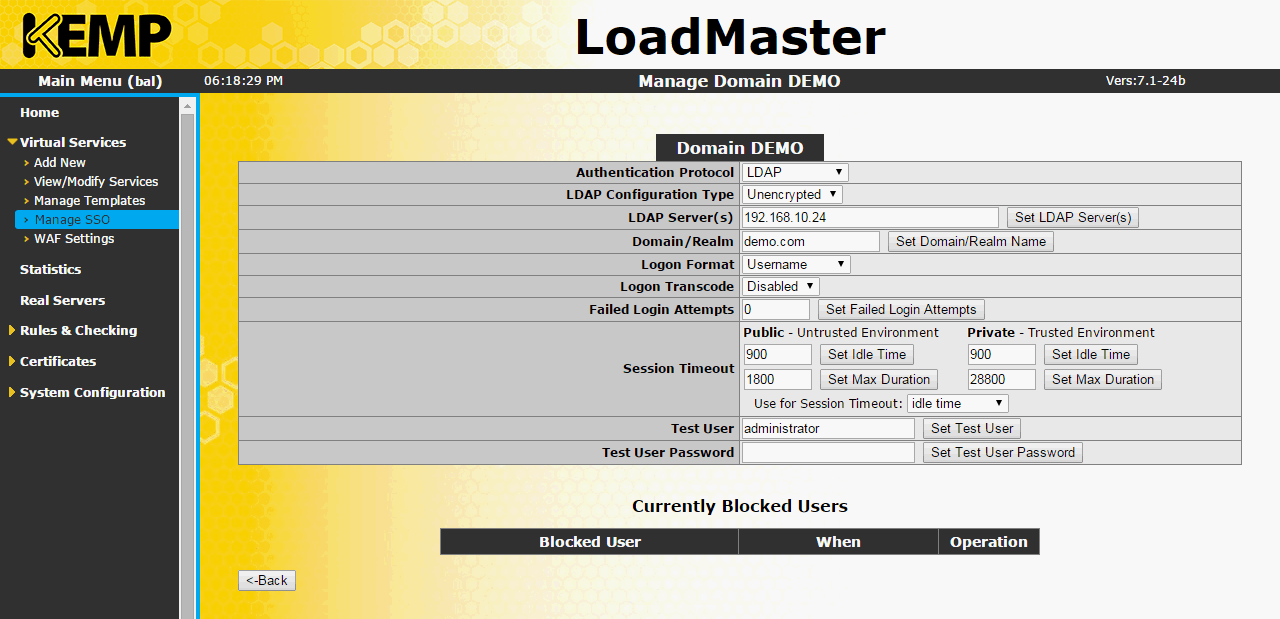The height and width of the screenshot is (619, 1280).
Task: Click the <-Back button
Action: 267,580
